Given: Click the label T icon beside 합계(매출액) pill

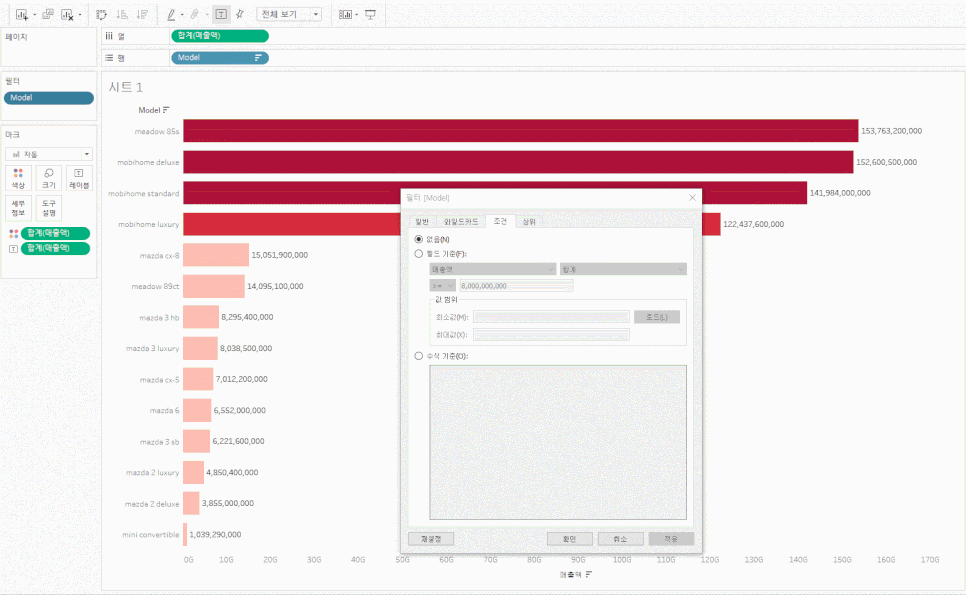Looking at the screenshot, I should [x=14, y=249].
